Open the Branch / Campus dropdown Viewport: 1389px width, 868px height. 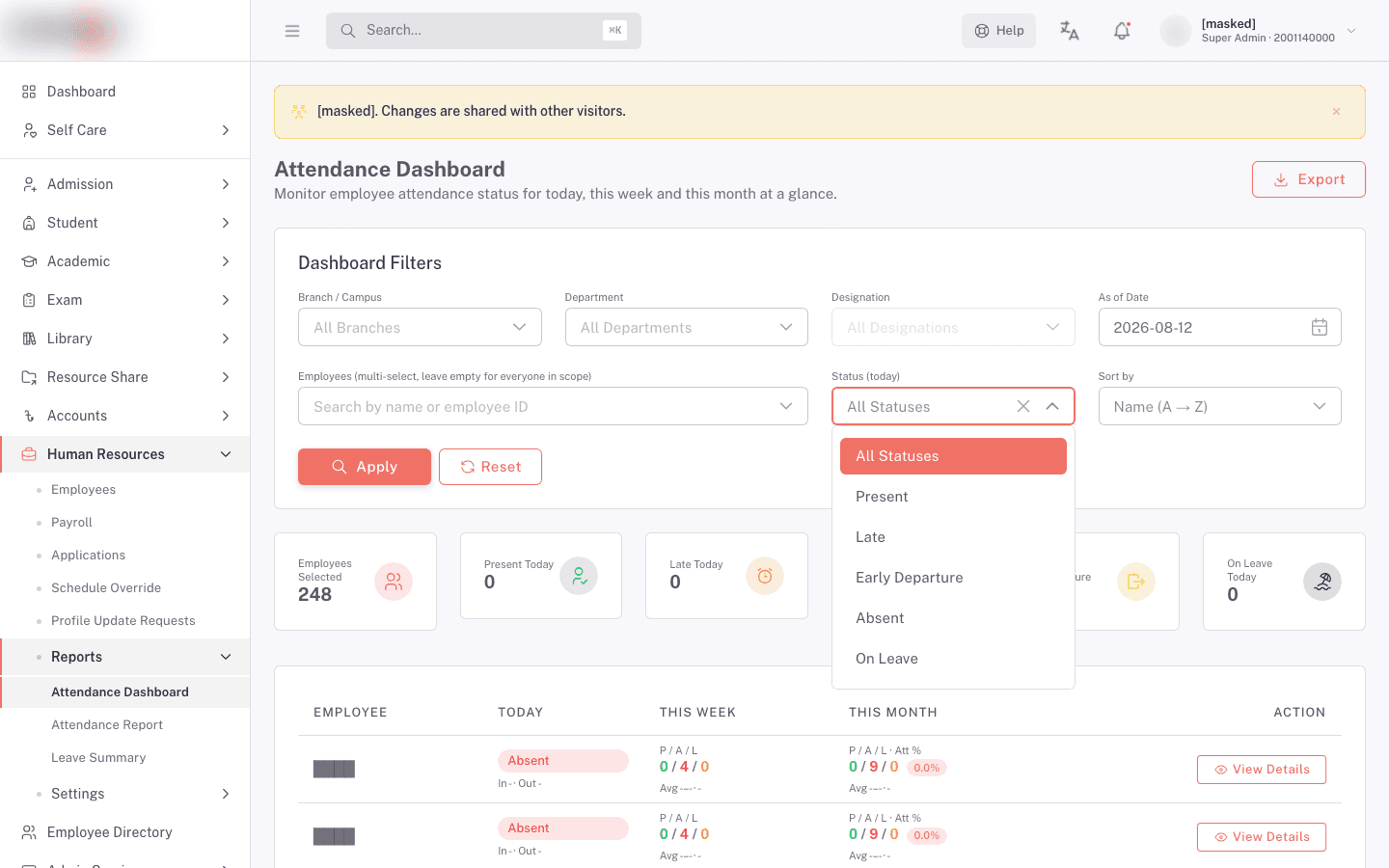420,328
